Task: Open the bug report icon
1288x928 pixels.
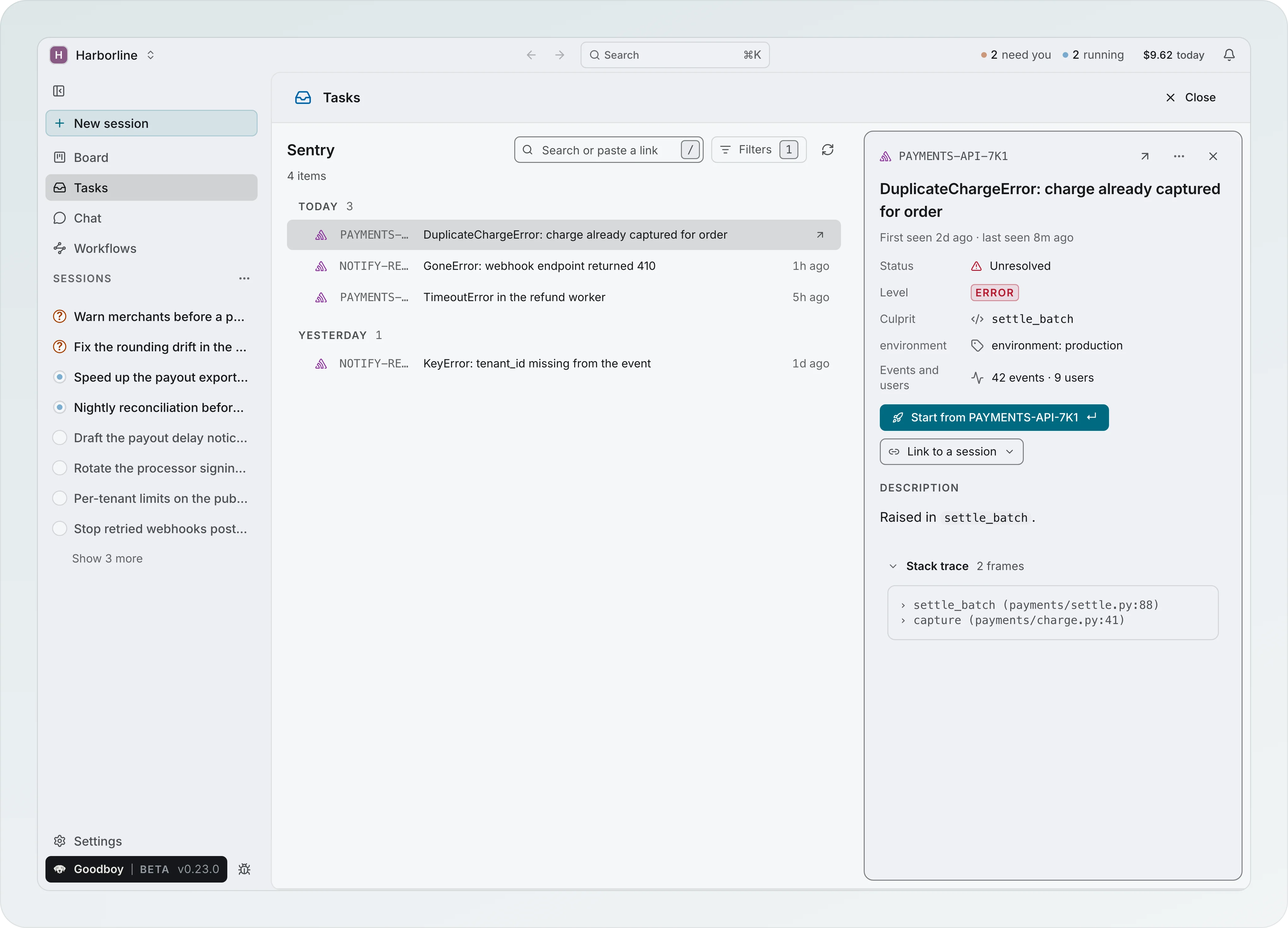Action: click(244, 869)
